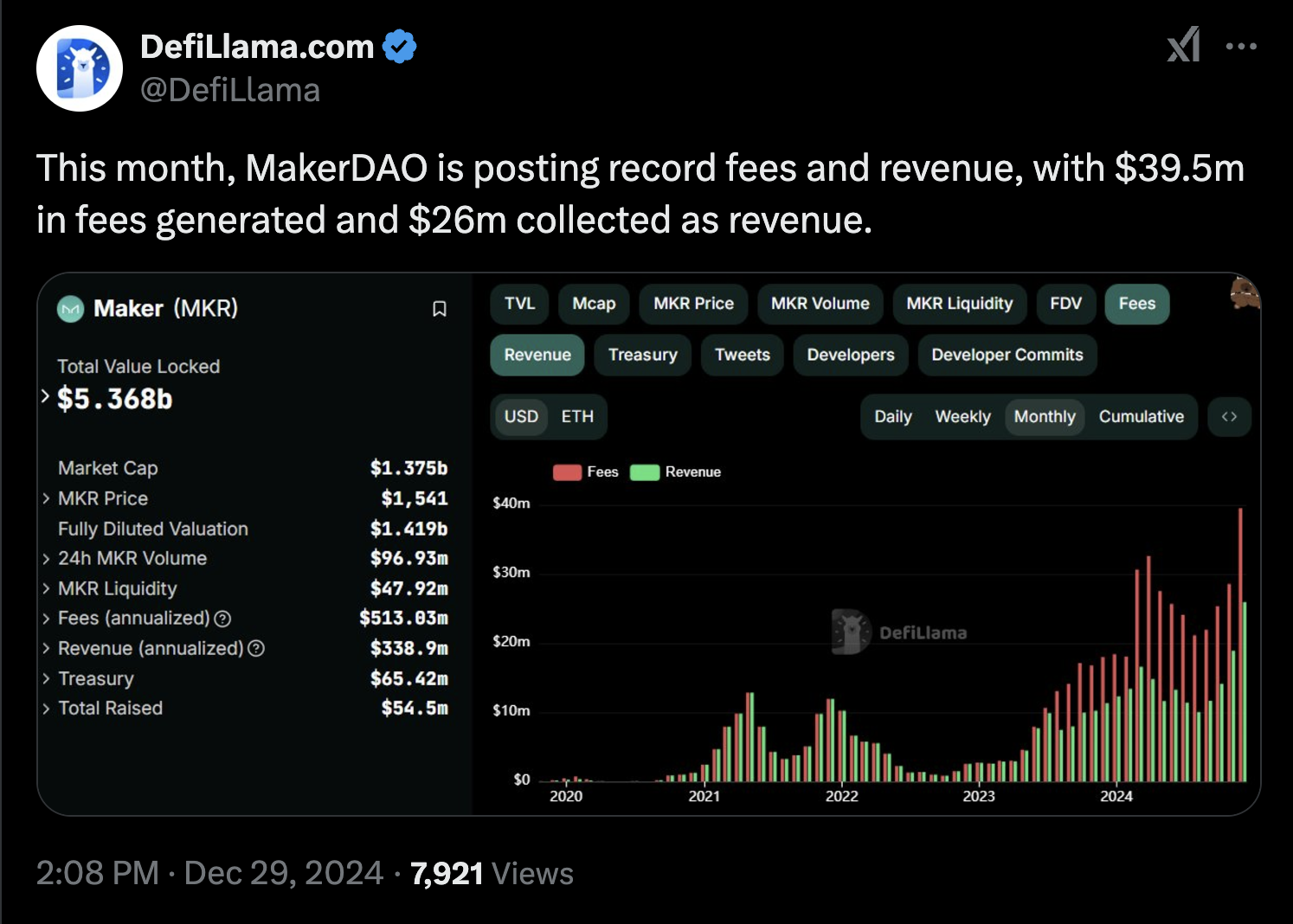1293x924 pixels.
Task: Show info tooltip for Revenue (annualized)
Action: [256, 648]
